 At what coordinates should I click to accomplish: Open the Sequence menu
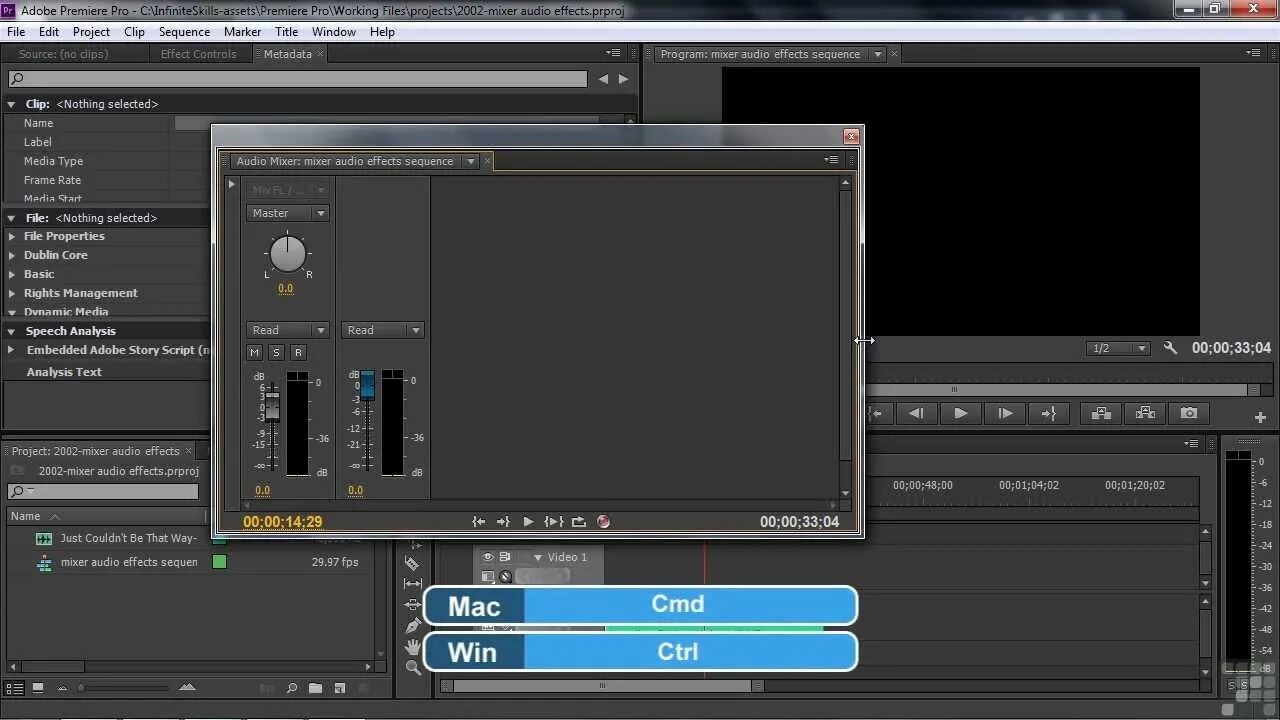(184, 31)
